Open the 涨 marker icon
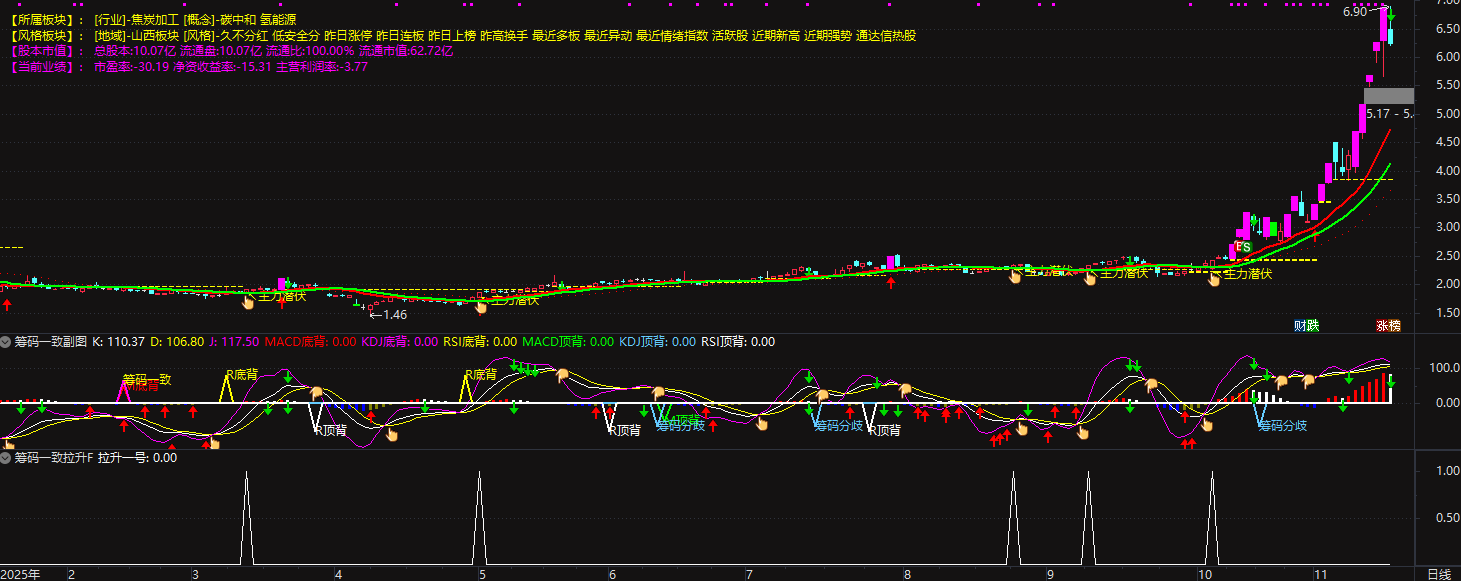Image resolution: width=1461 pixels, height=581 pixels. point(1382,325)
